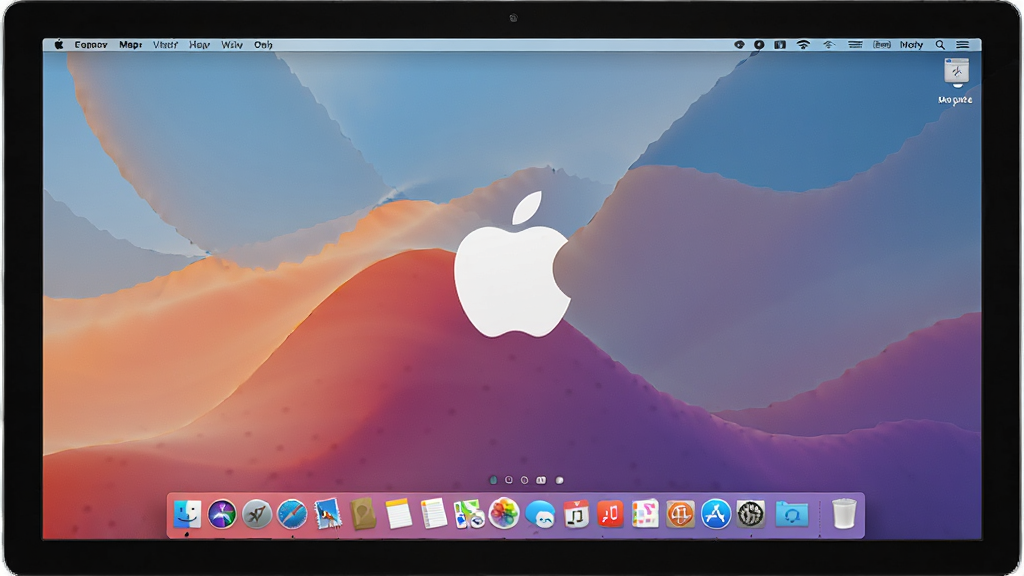The image size is (1024, 576).
Task: Open the bold "Mapr" menu
Action: click(x=130, y=45)
